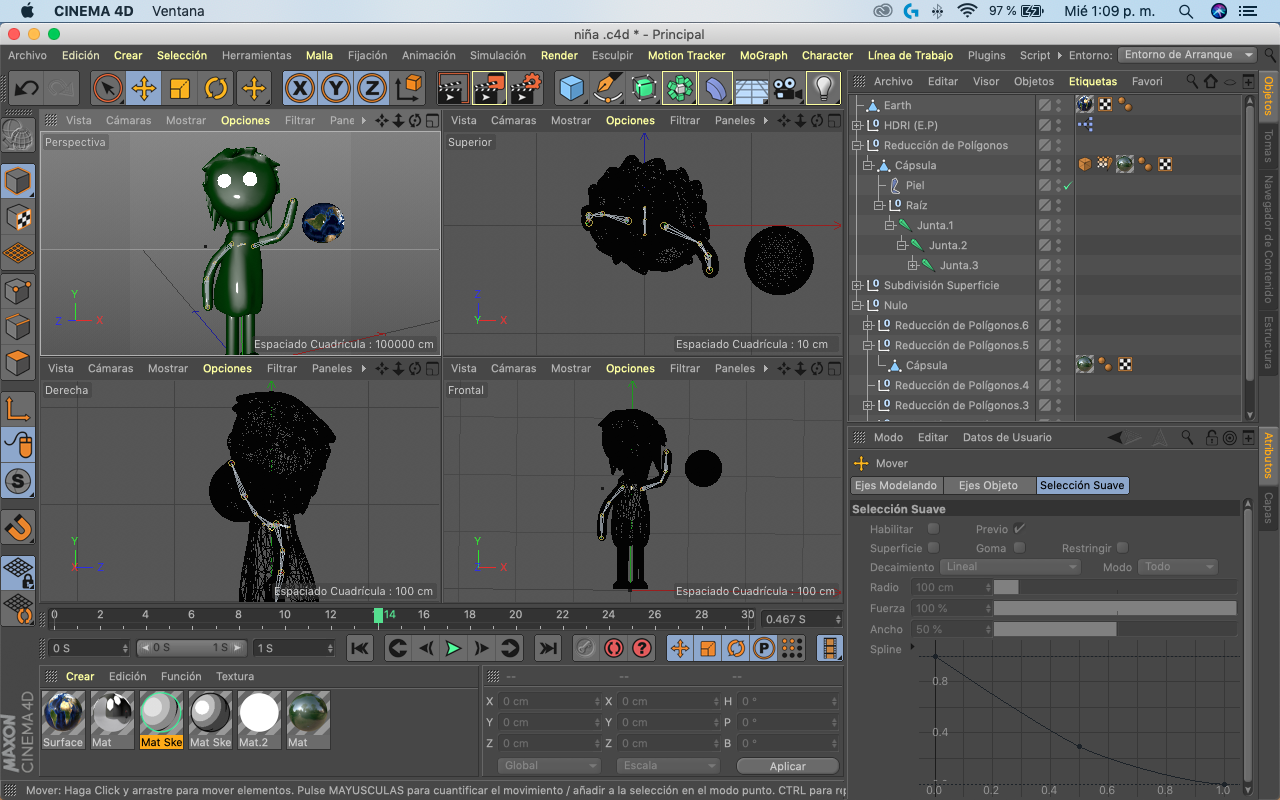Click the Undo arrow icon
1280x800 pixels.
pyautogui.click(x=26, y=88)
